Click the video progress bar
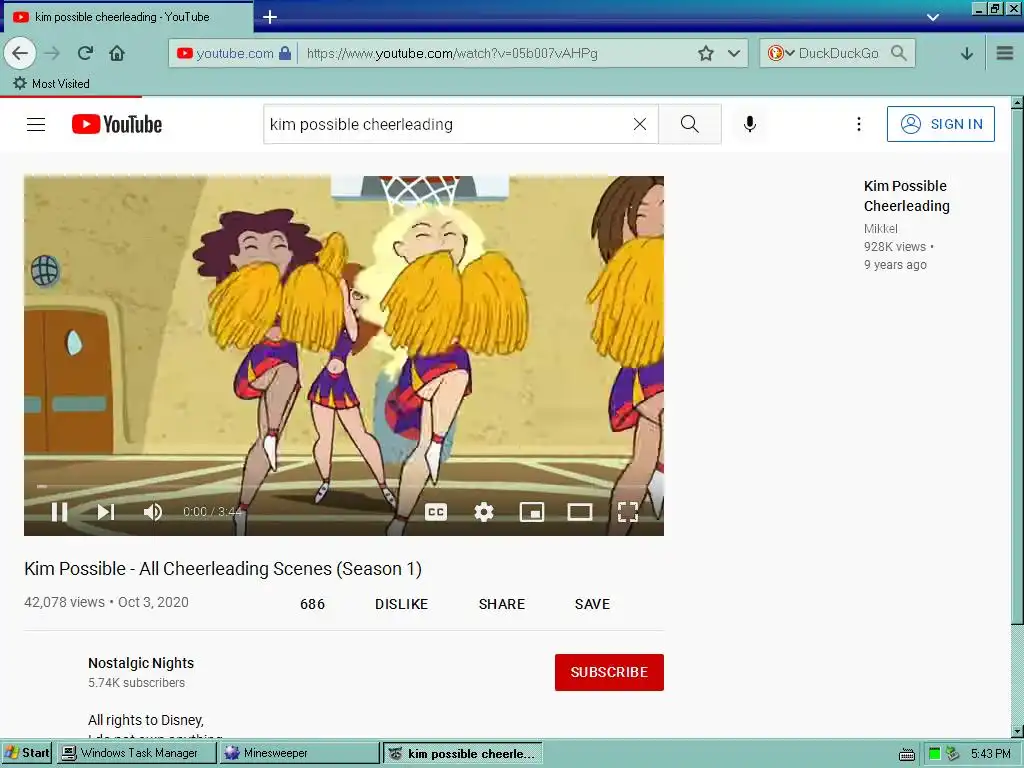This screenshot has width=1024, height=768. point(344,487)
